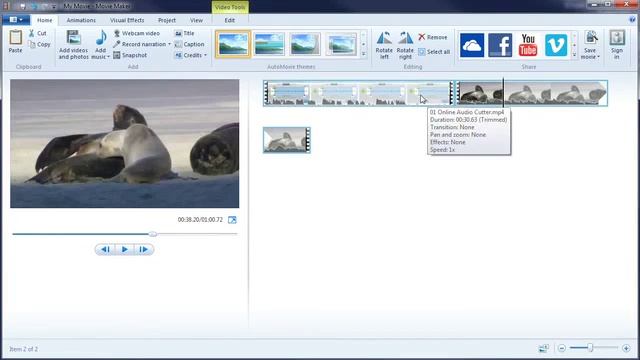Play the movie preview
The image size is (640, 360).
click(x=124, y=249)
